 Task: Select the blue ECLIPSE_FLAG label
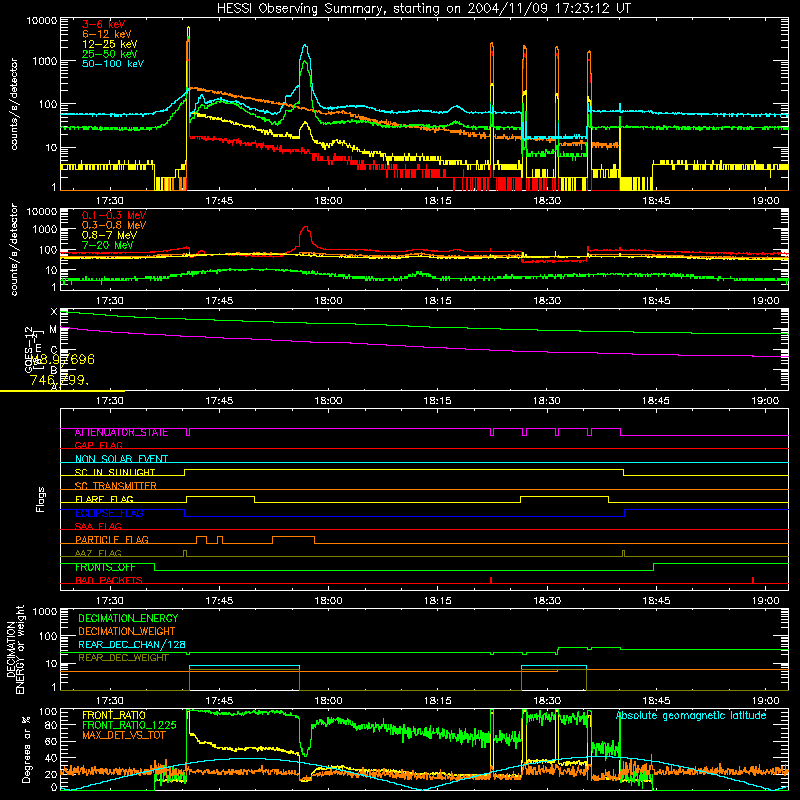[x=109, y=513]
